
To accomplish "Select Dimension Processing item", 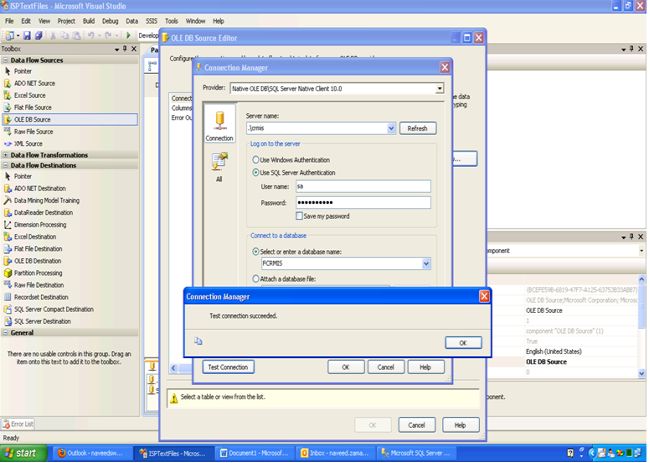I will (39, 224).
